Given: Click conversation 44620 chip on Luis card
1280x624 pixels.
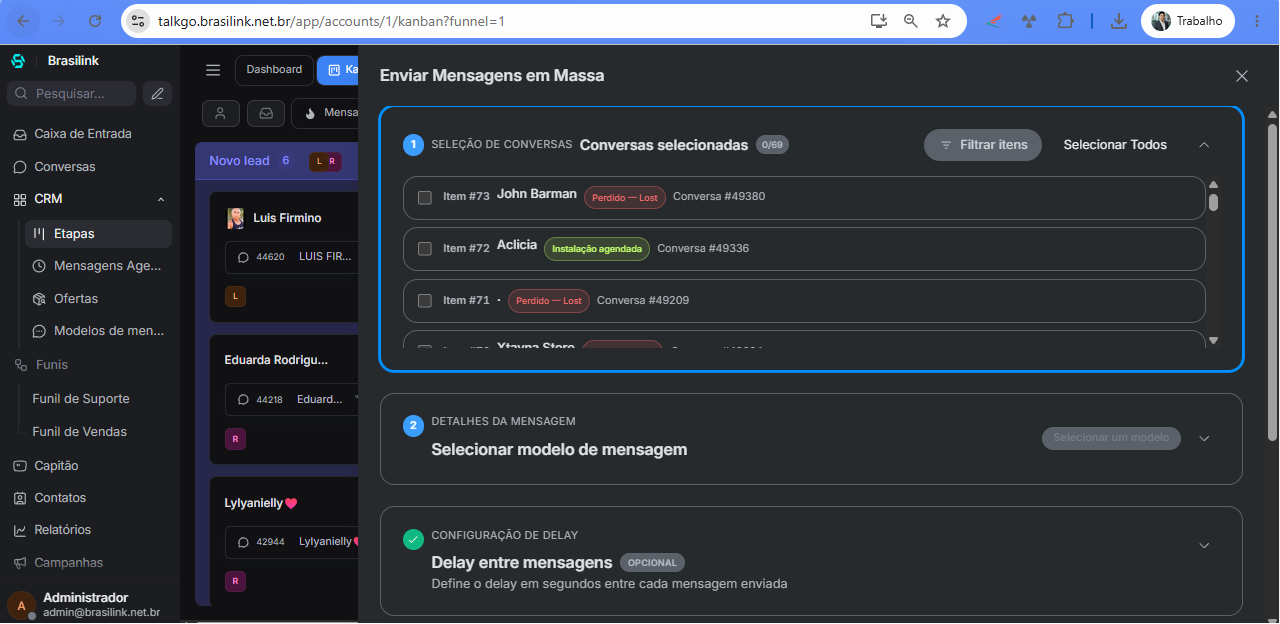Looking at the screenshot, I should point(292,257).
